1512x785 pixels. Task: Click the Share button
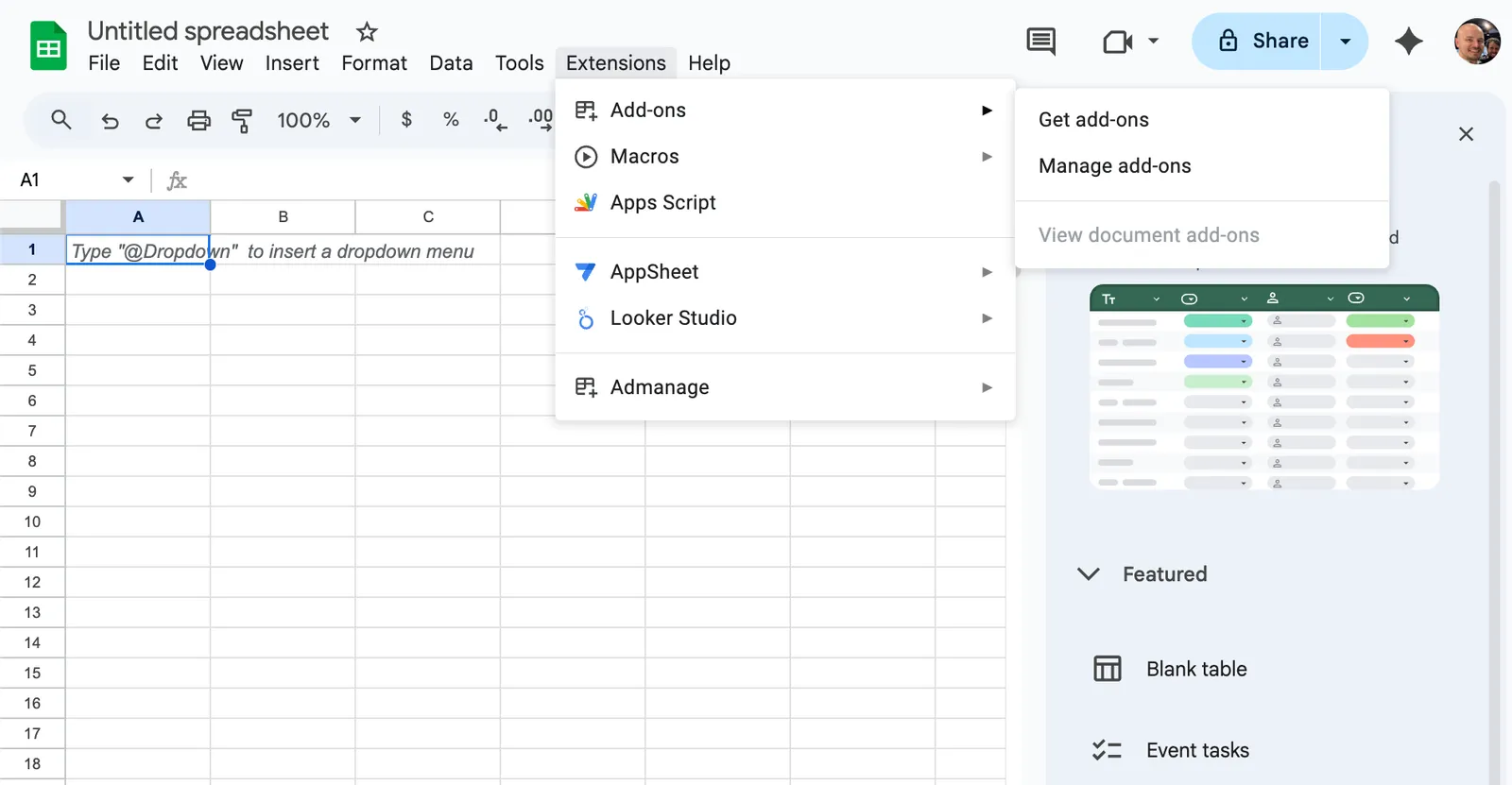pos(1258,41)
